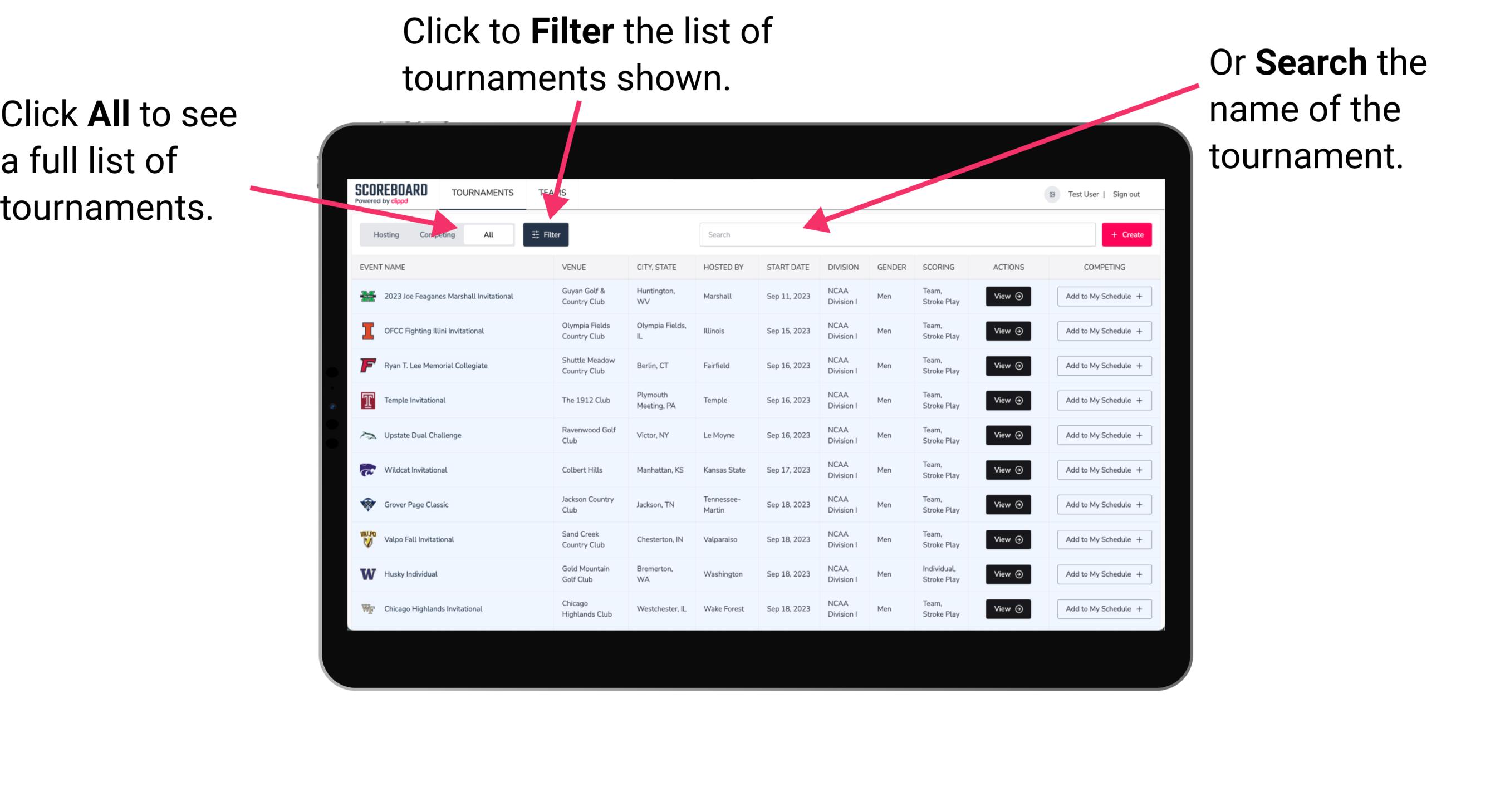This screenshot has width=1510, height=812.
Task: Click the Fairfield team icon for Ryan T. Lee
Action: [367, 366]
